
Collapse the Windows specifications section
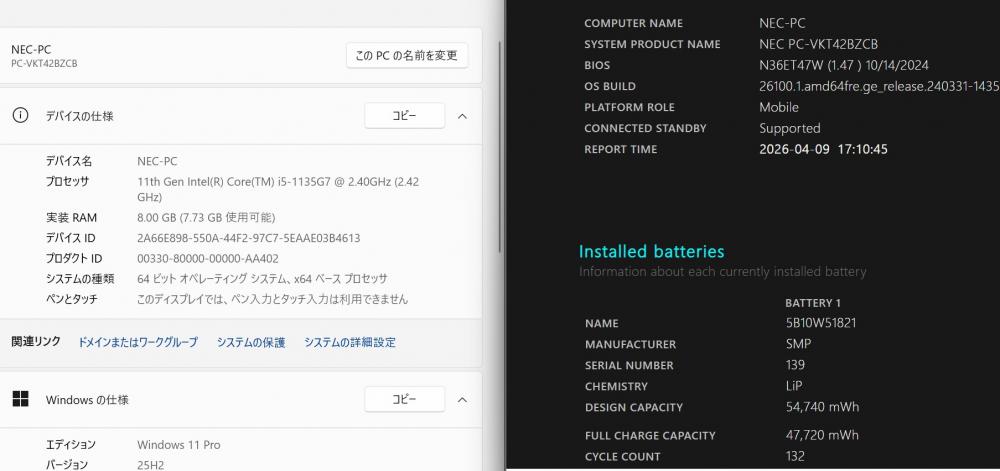(x=463, y=400)
